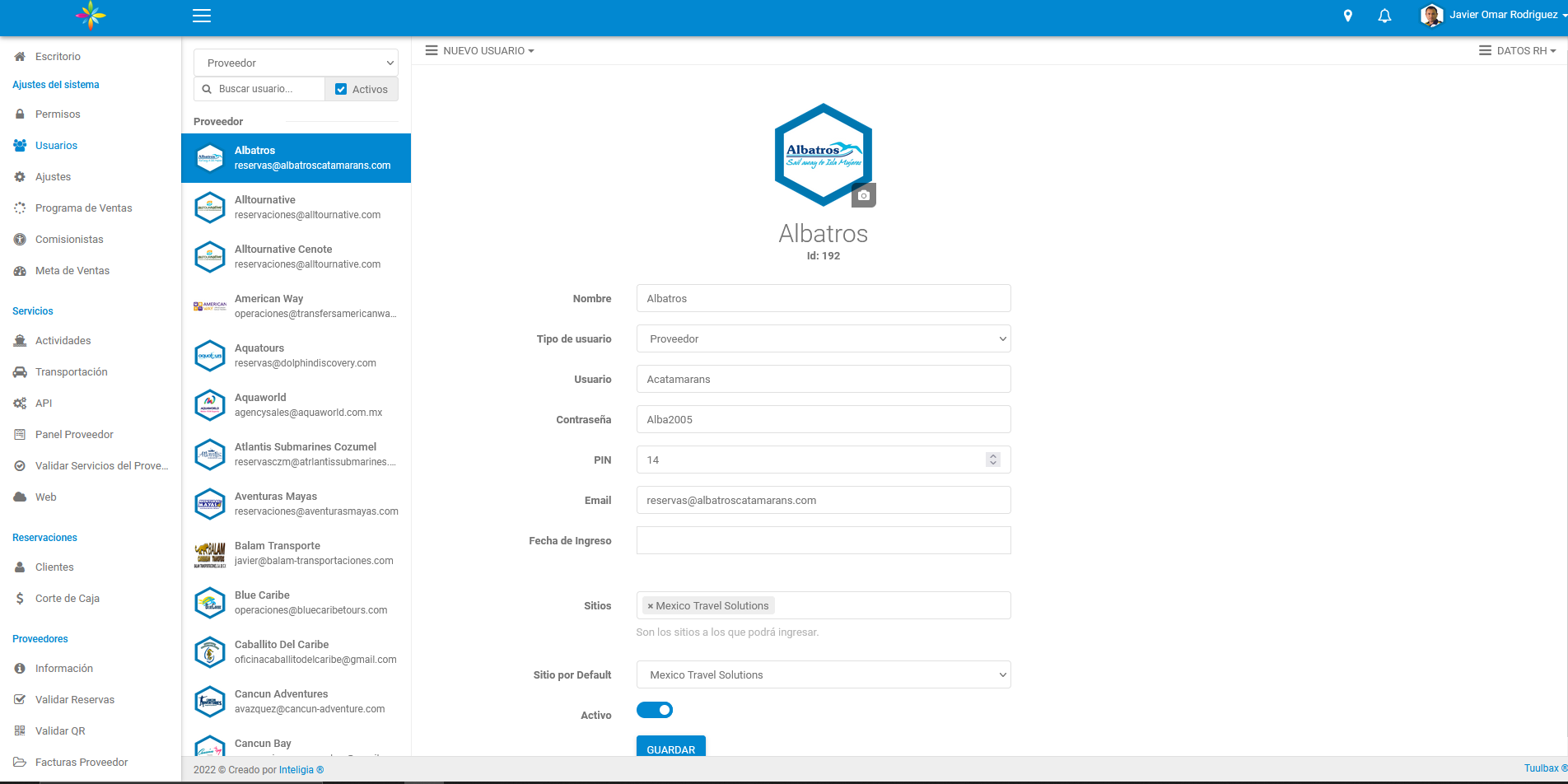
Task: Click the Información info icon
Action: click(x=20, y=669)
